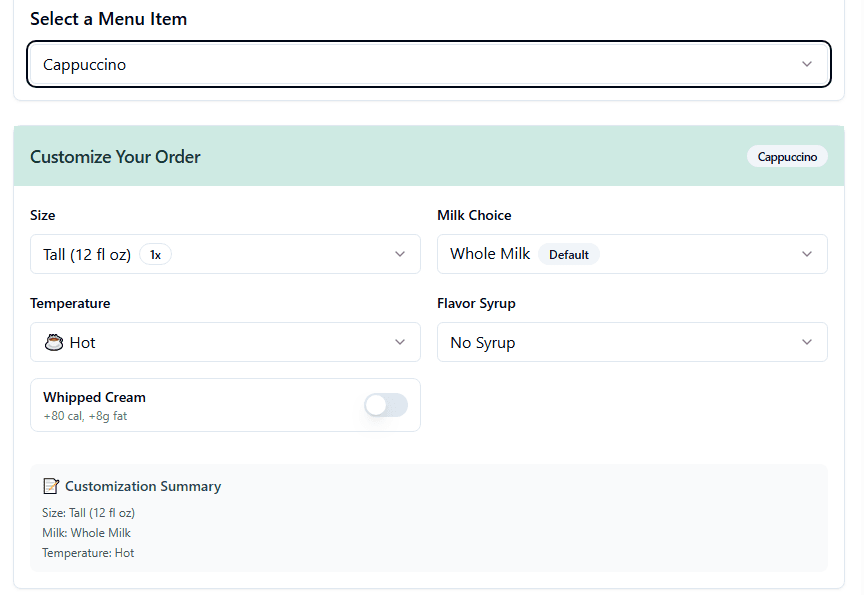Click the Cappuccino badge in the header

(787, 156)
